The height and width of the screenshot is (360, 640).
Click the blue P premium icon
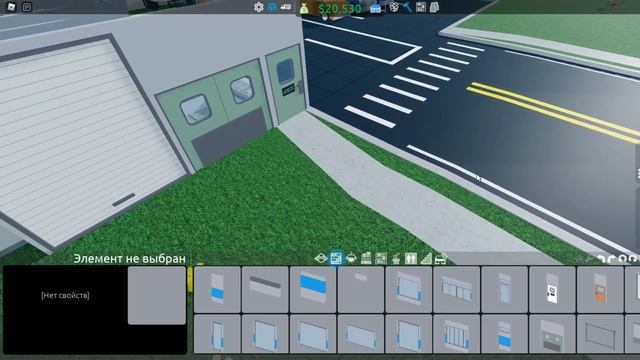[272, 7]
